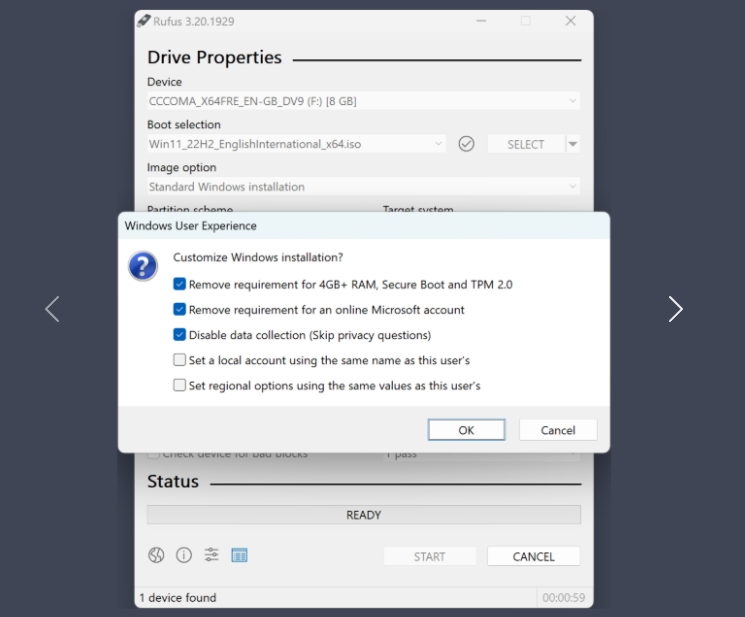The height and width of the screenshot is (617, 745).
Task: Show the Rufus log icon
Action: 239,555
